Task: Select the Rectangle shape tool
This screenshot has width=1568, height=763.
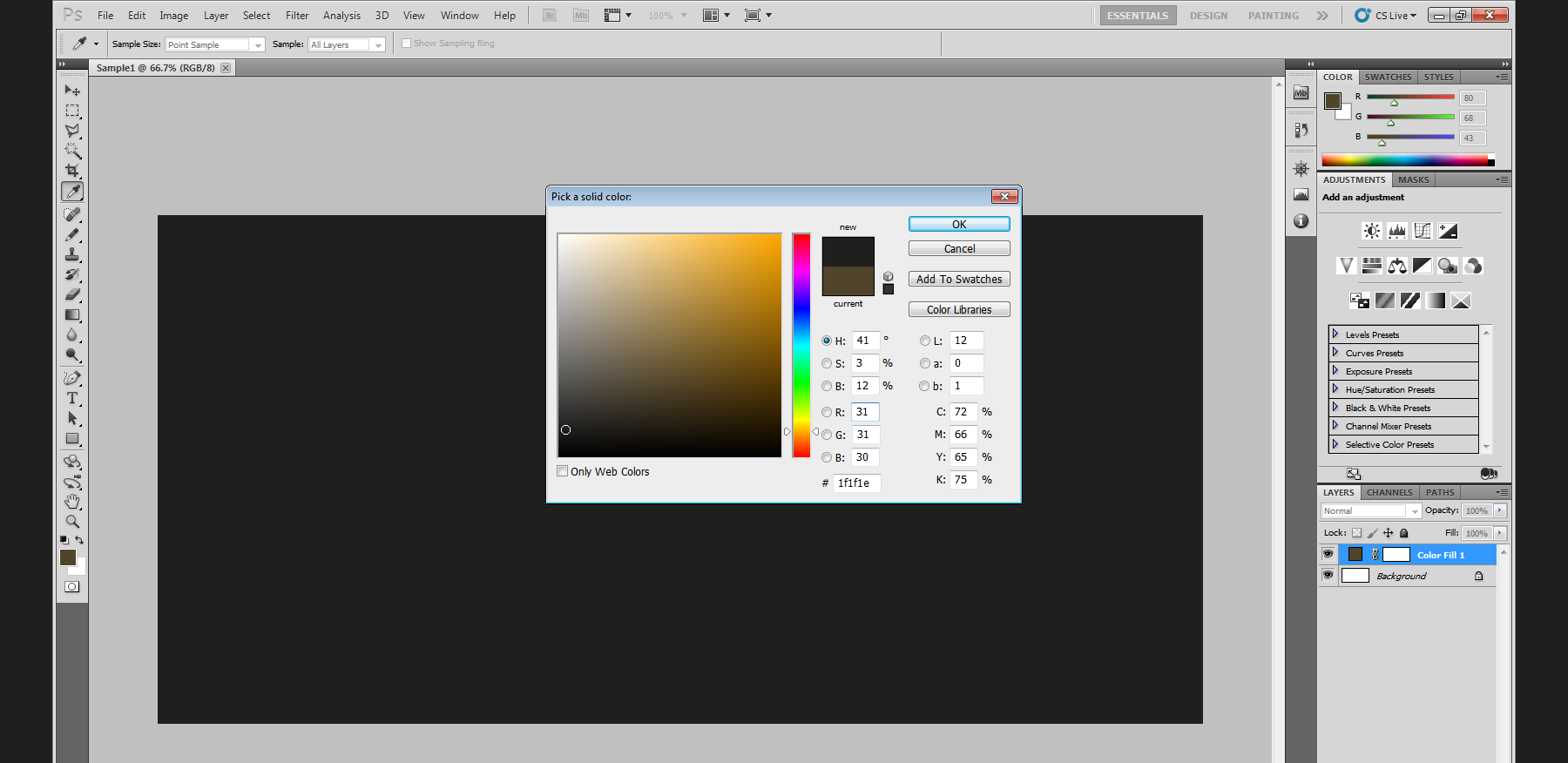Action: (72, 438)
